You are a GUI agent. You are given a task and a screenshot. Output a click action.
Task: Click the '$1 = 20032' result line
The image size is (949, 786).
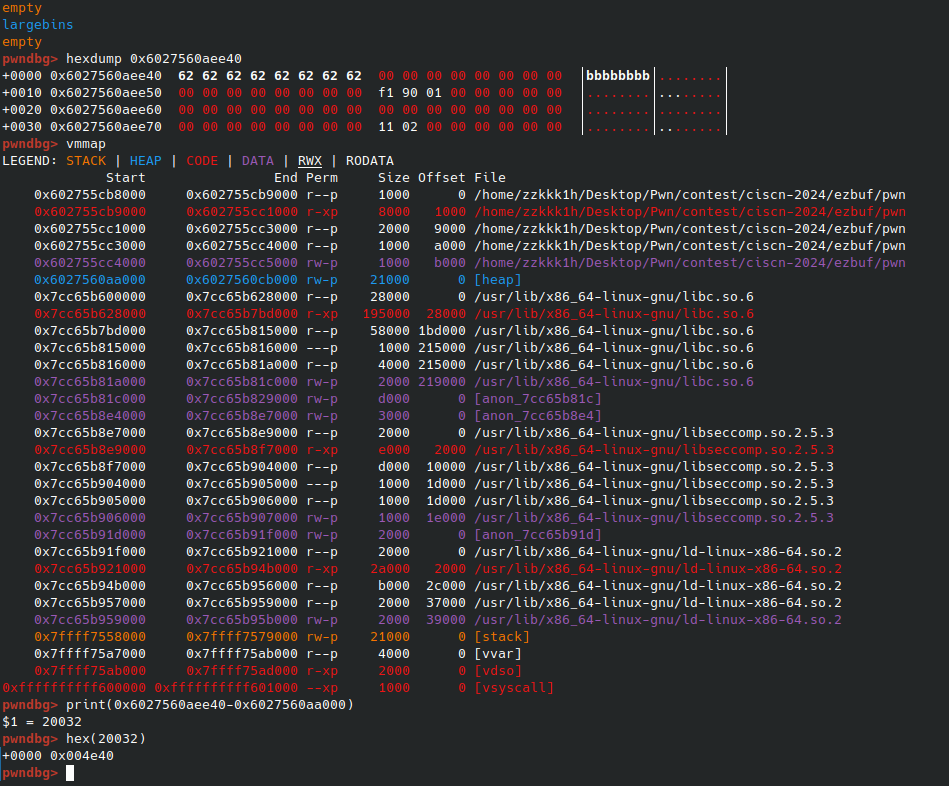[41, 722]
